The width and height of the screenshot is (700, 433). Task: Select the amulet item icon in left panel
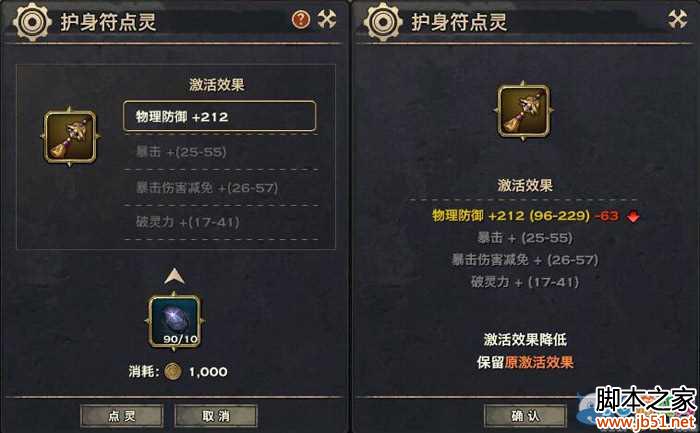[70, 137]
